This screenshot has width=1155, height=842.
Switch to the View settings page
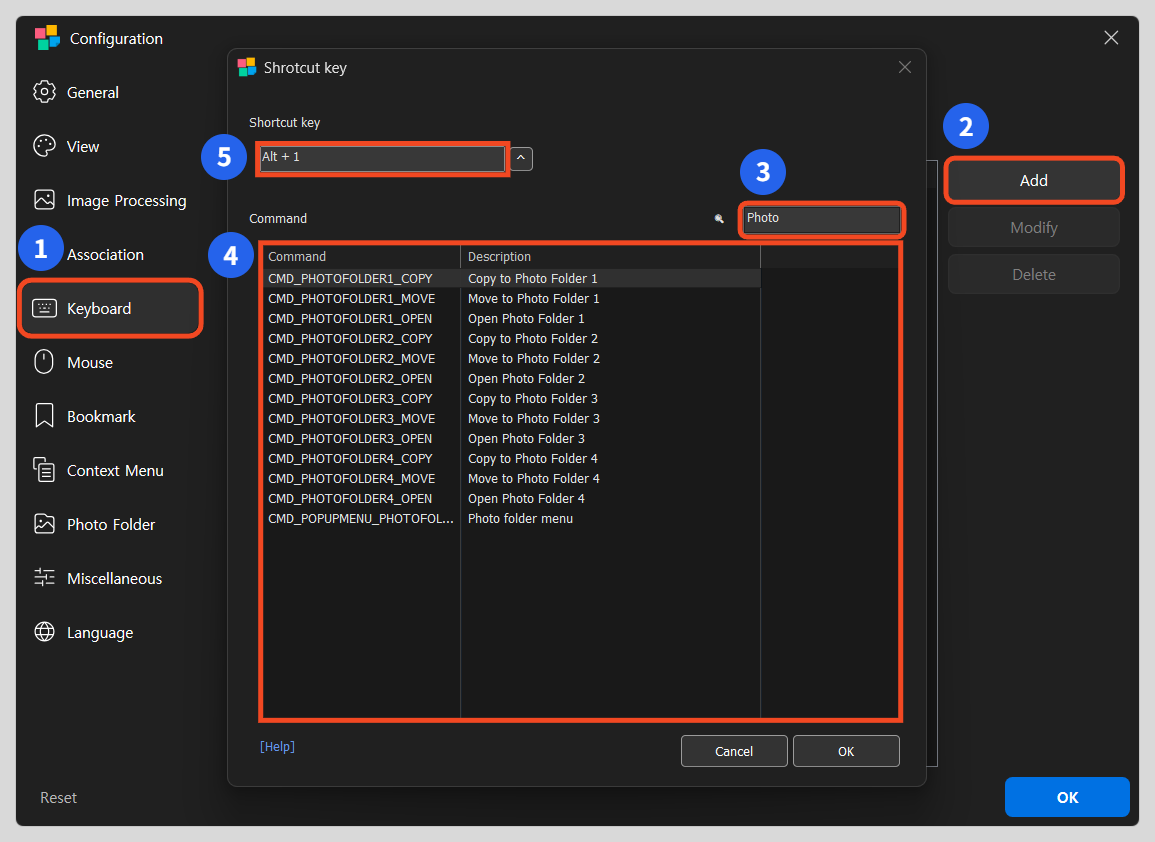(x=83, y=147)
